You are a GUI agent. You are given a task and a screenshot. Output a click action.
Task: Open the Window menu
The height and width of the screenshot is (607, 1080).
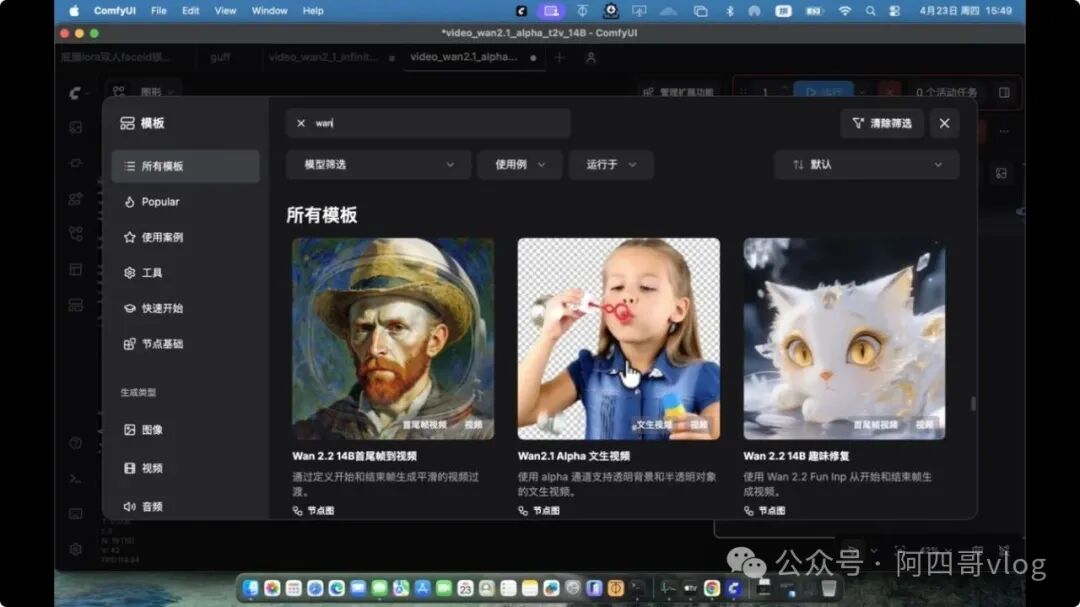click(269, 11)
